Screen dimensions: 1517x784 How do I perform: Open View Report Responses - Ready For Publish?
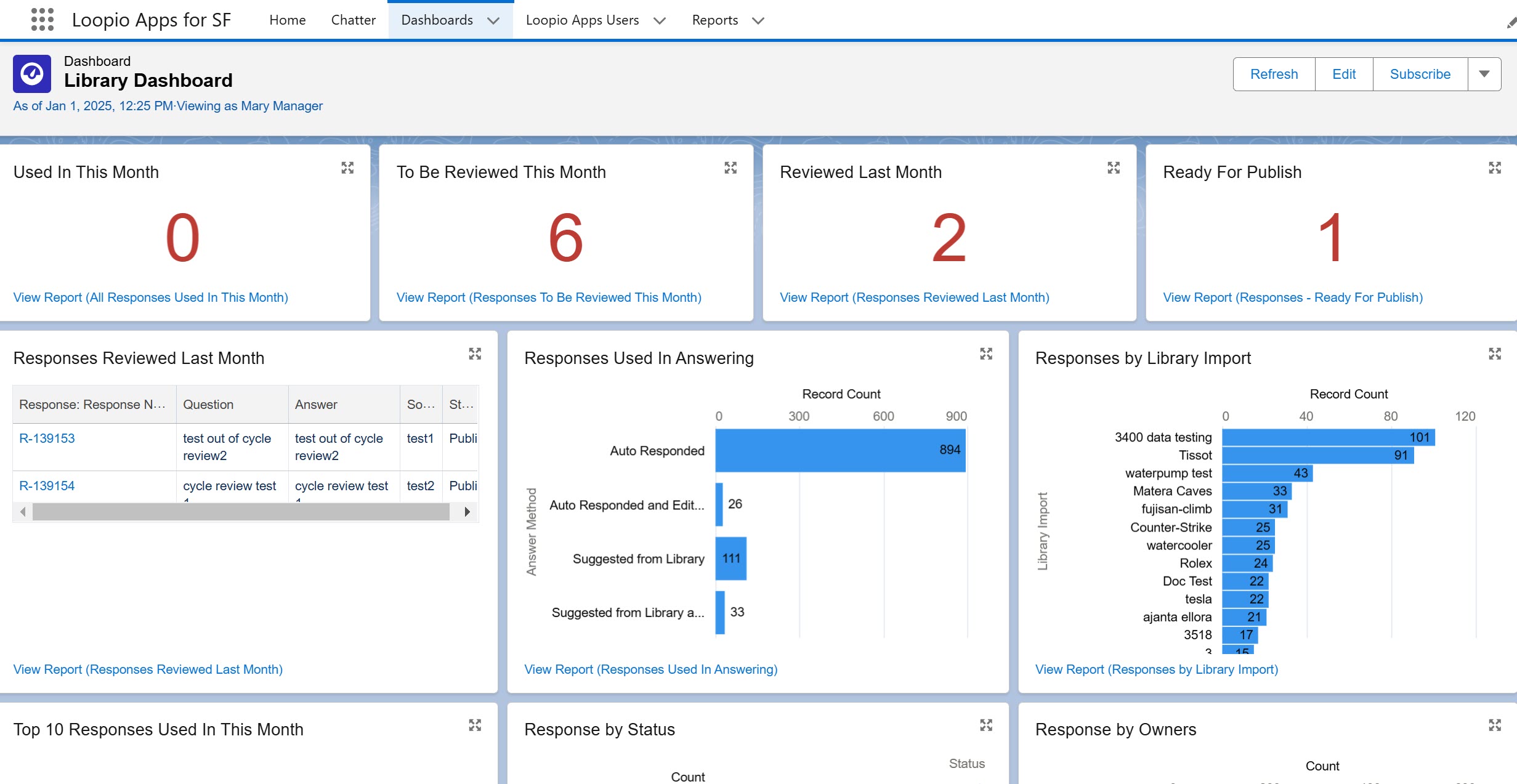(1292, 297)
